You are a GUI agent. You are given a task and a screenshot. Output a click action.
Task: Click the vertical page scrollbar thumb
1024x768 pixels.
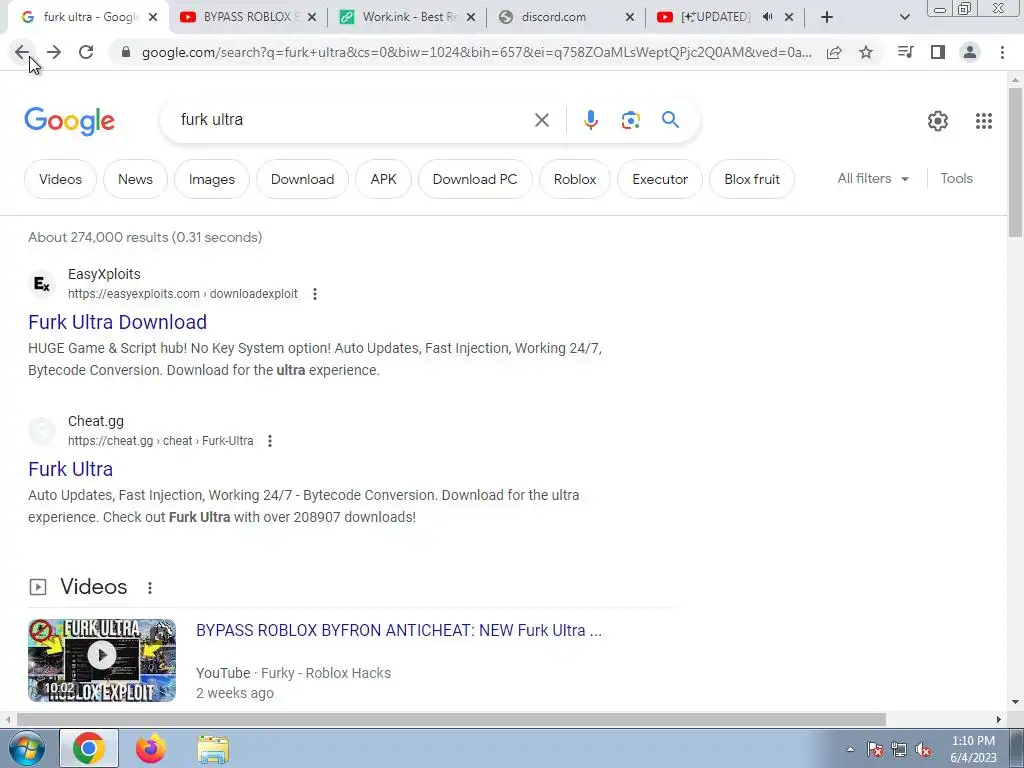tap(1015, 162)
